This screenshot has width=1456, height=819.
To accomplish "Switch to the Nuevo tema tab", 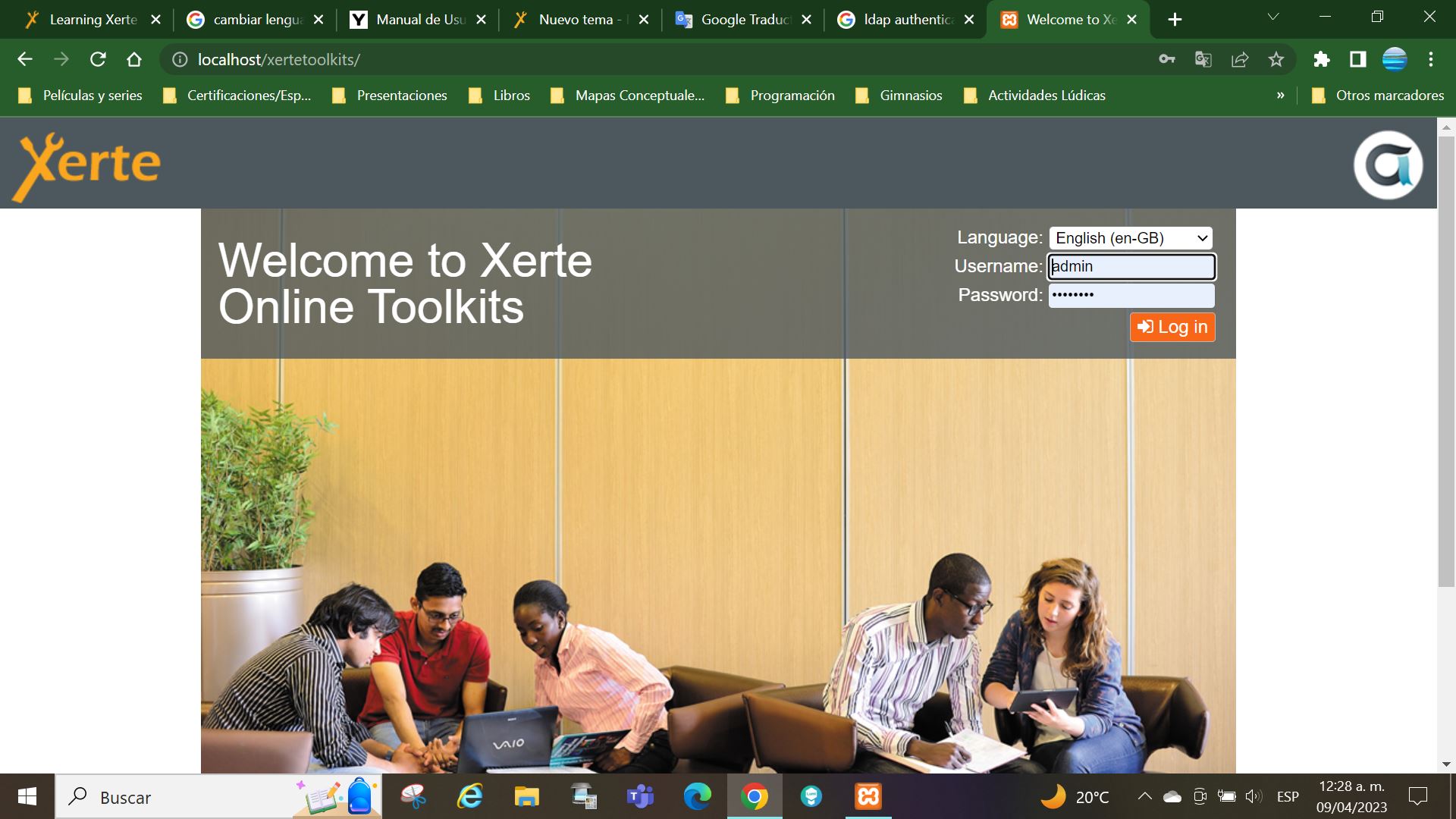I will coord(582,20).
